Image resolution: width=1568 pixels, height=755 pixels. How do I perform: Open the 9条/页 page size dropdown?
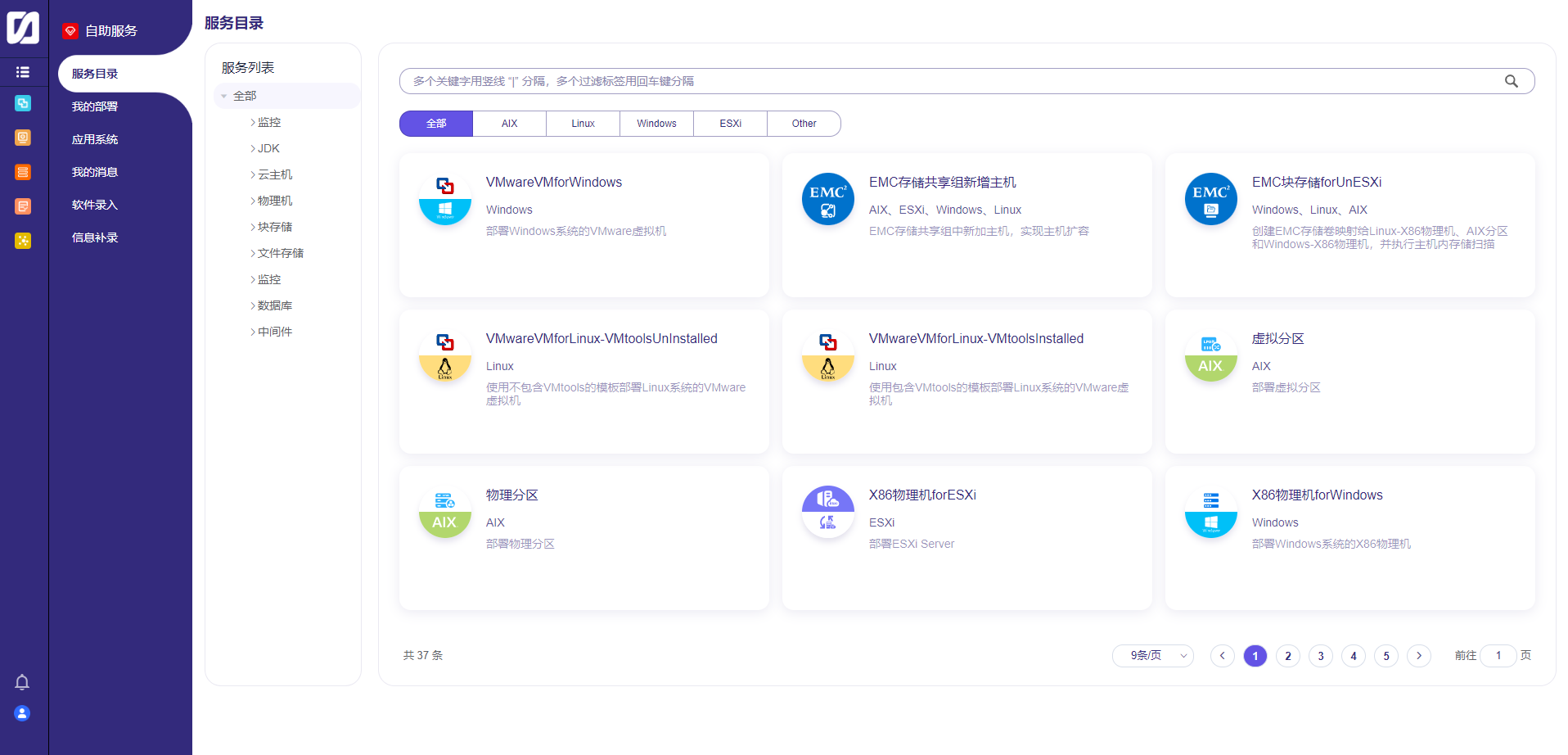tap(1152, 656)
